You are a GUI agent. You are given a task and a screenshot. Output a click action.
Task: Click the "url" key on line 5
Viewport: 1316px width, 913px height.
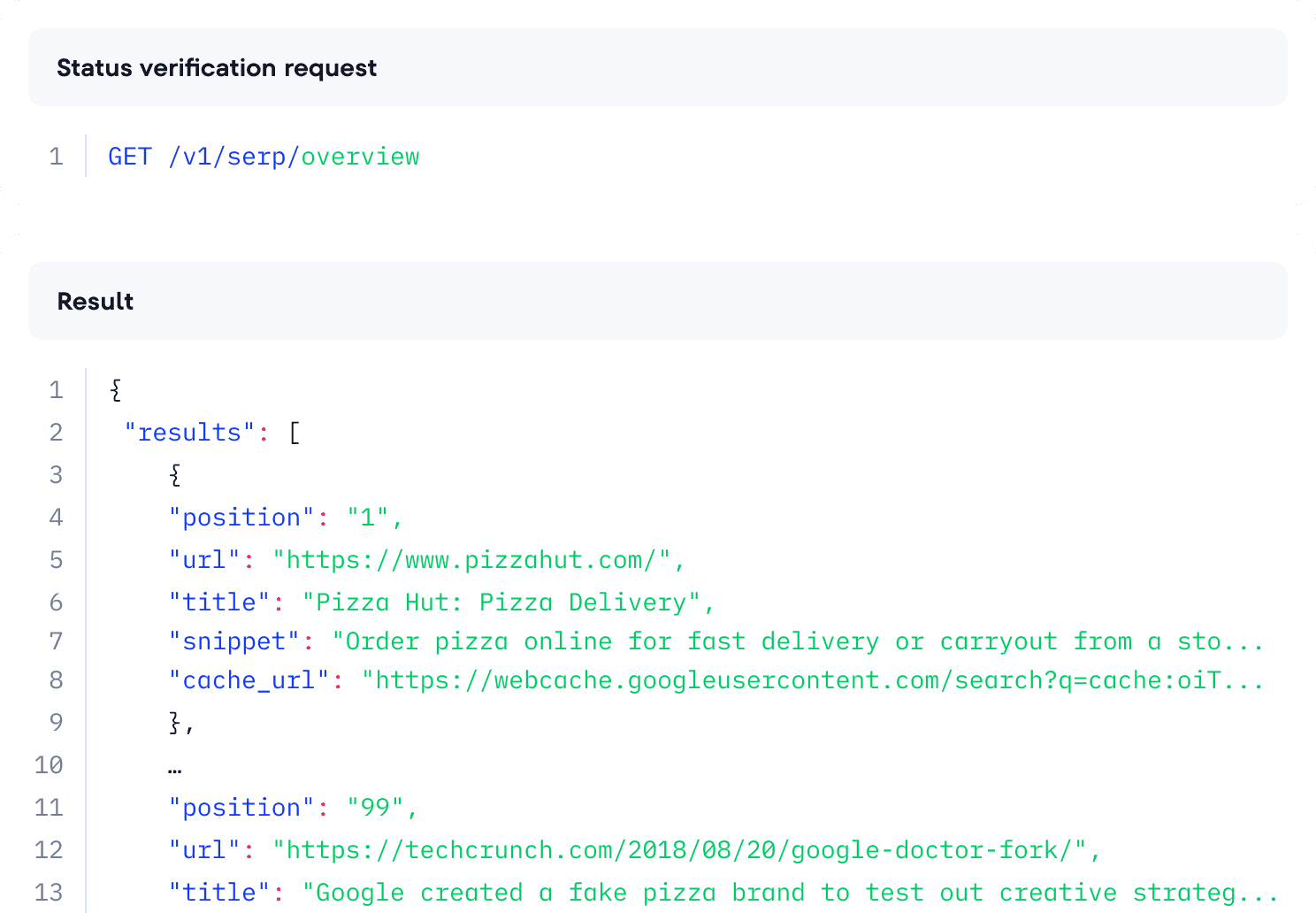tap(204, 560)
